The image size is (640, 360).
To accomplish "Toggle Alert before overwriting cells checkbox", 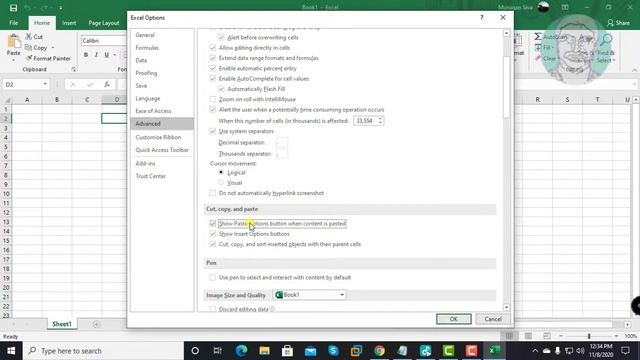I will tap(221, 37).
